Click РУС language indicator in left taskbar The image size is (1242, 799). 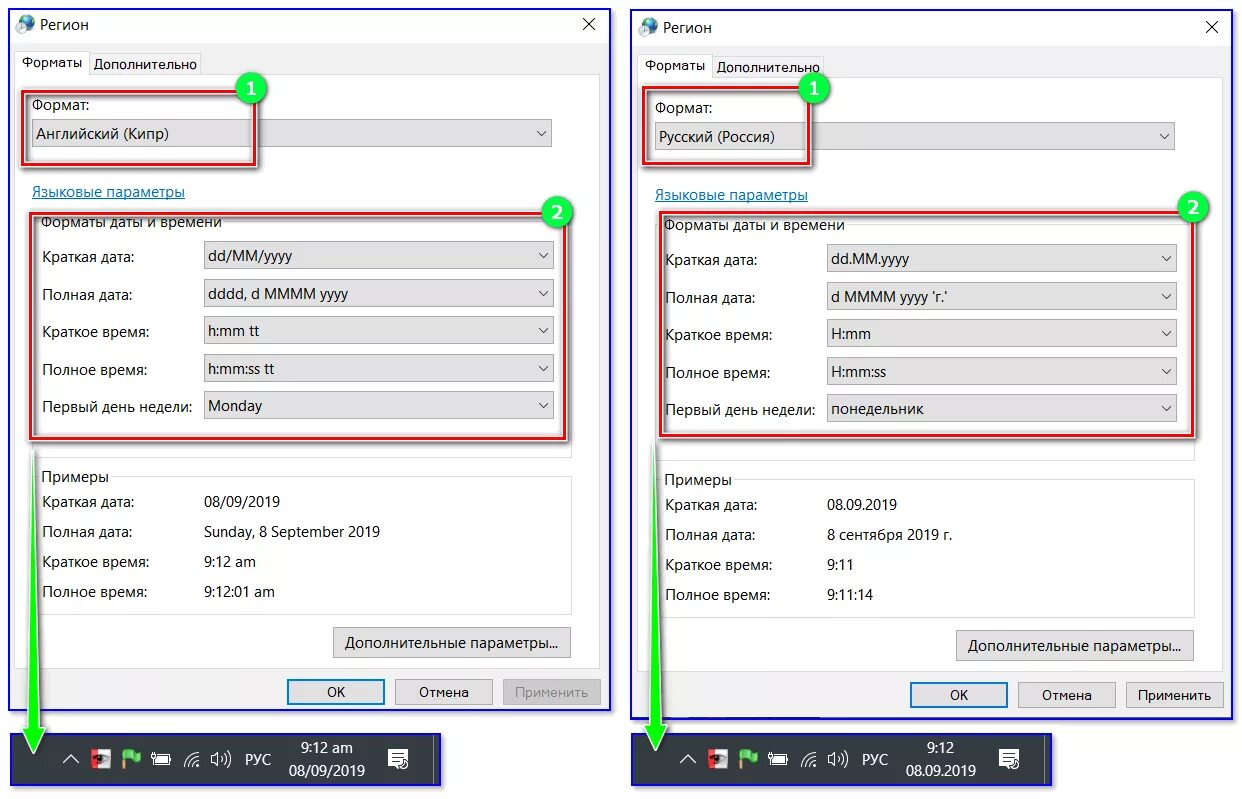(258, 760)
